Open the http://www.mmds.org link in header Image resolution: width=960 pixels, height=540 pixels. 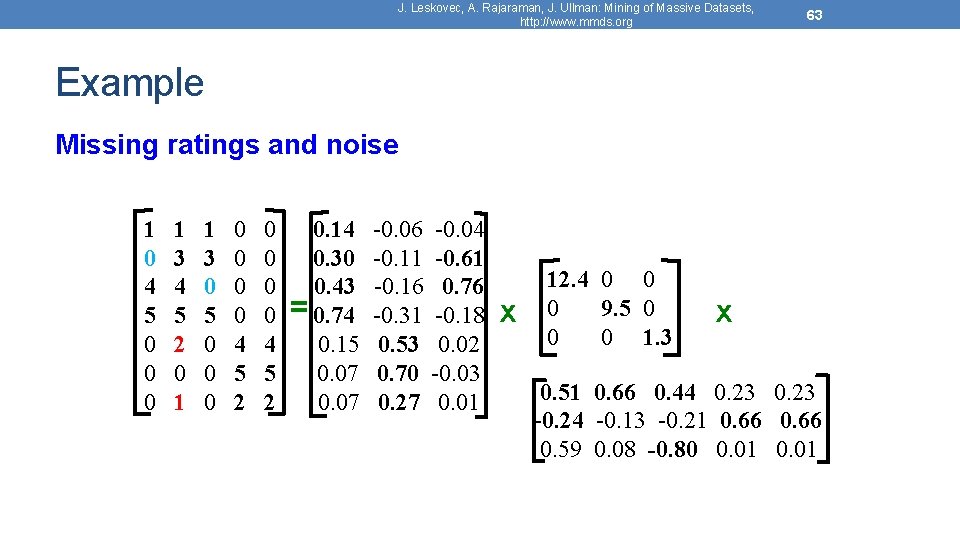pos(576,21)
